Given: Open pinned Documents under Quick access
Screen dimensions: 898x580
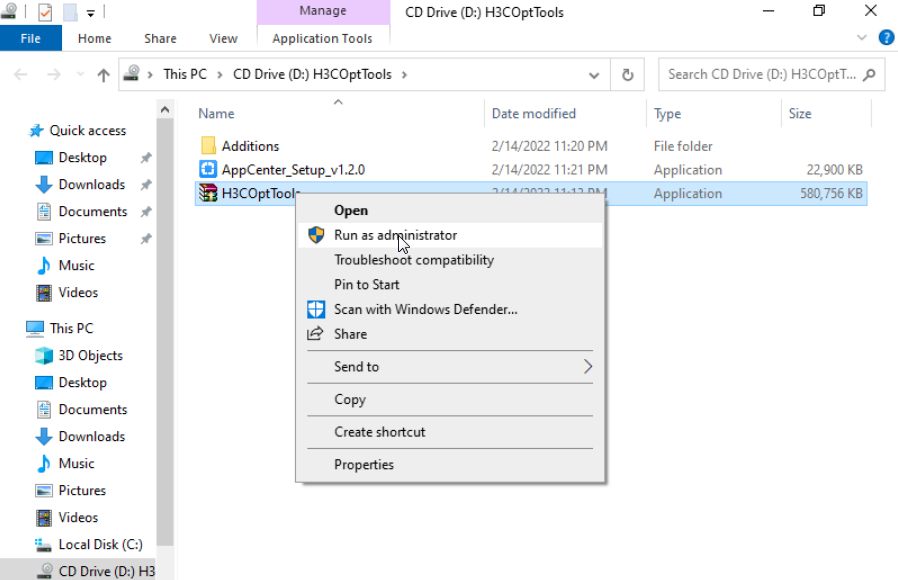Looking at the screenshot, I should [x=93, y=211].
